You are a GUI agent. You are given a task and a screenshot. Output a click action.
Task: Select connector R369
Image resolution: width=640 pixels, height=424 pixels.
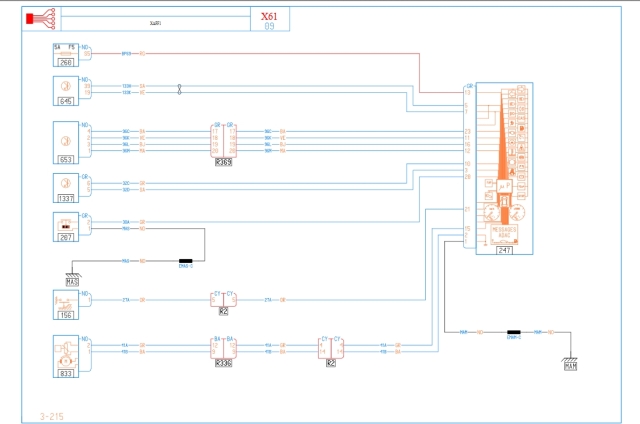coord(223,142)
